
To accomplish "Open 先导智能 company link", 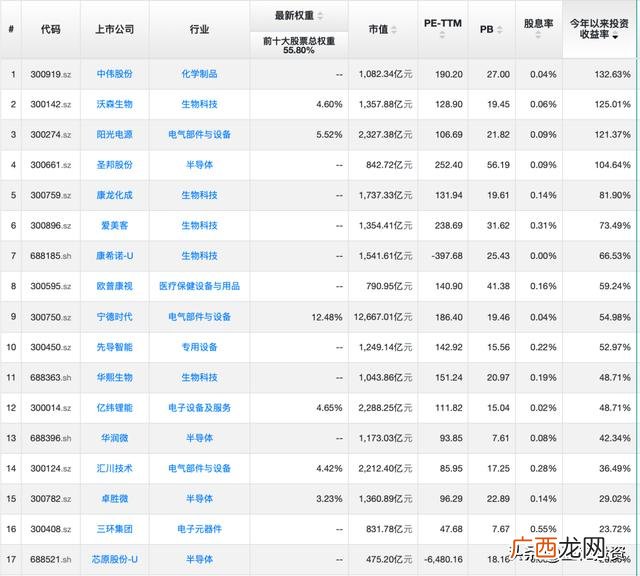I will [115, 347].
